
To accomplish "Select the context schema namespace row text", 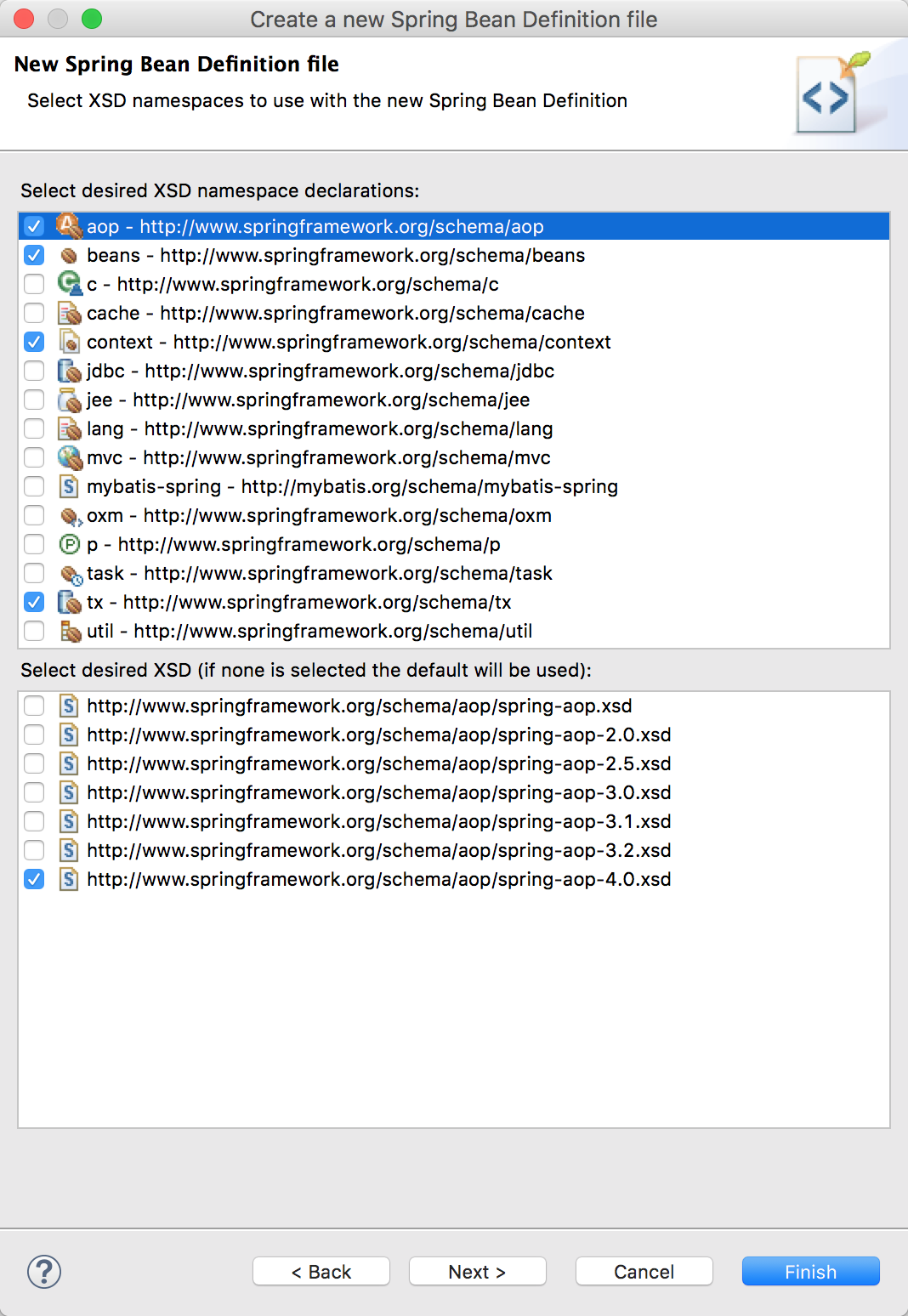I will coord(349,342).
